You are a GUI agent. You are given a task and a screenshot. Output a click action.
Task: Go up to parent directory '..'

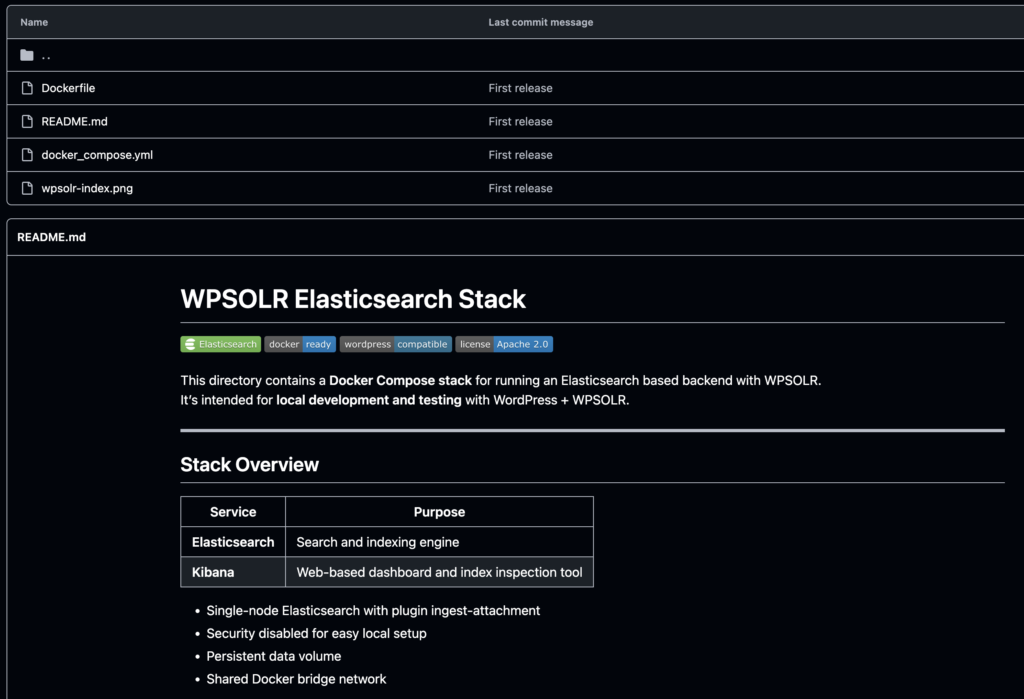(46, 56)
